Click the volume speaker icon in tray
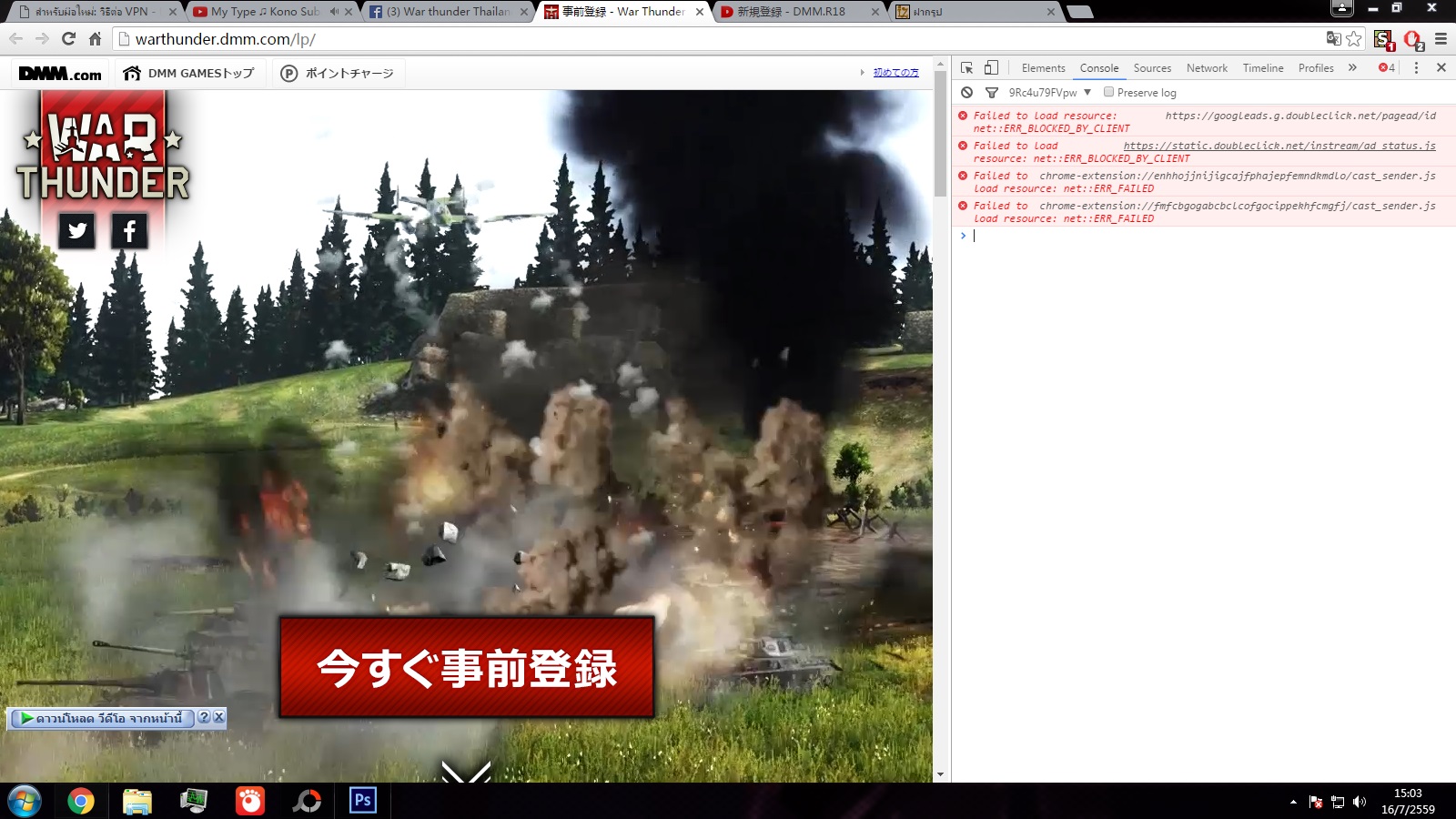Image resolution: width=1456 pixels, height=819 pixels. click(1360, 802)
